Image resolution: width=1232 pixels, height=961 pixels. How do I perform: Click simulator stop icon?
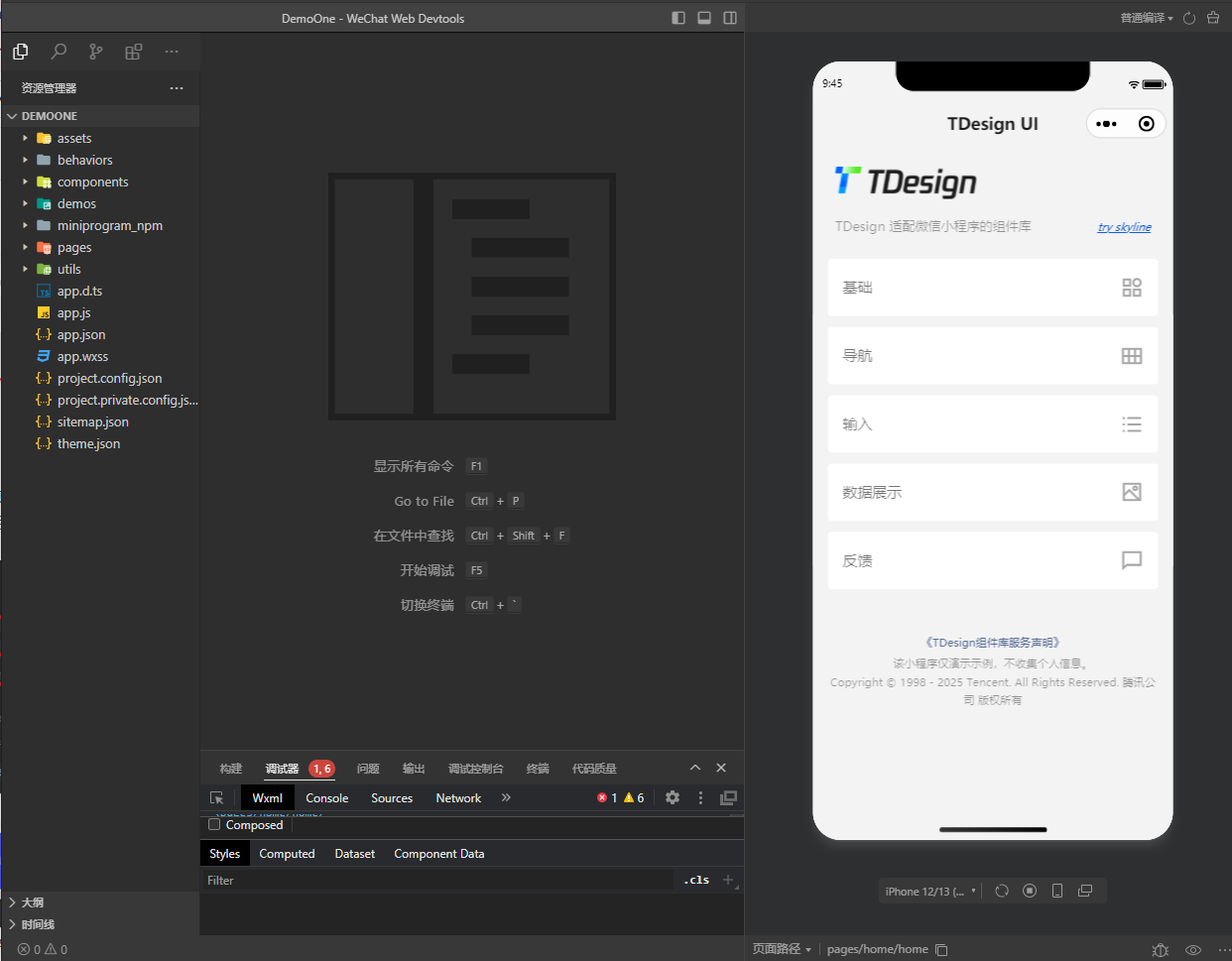click(x=1030, y=891)
